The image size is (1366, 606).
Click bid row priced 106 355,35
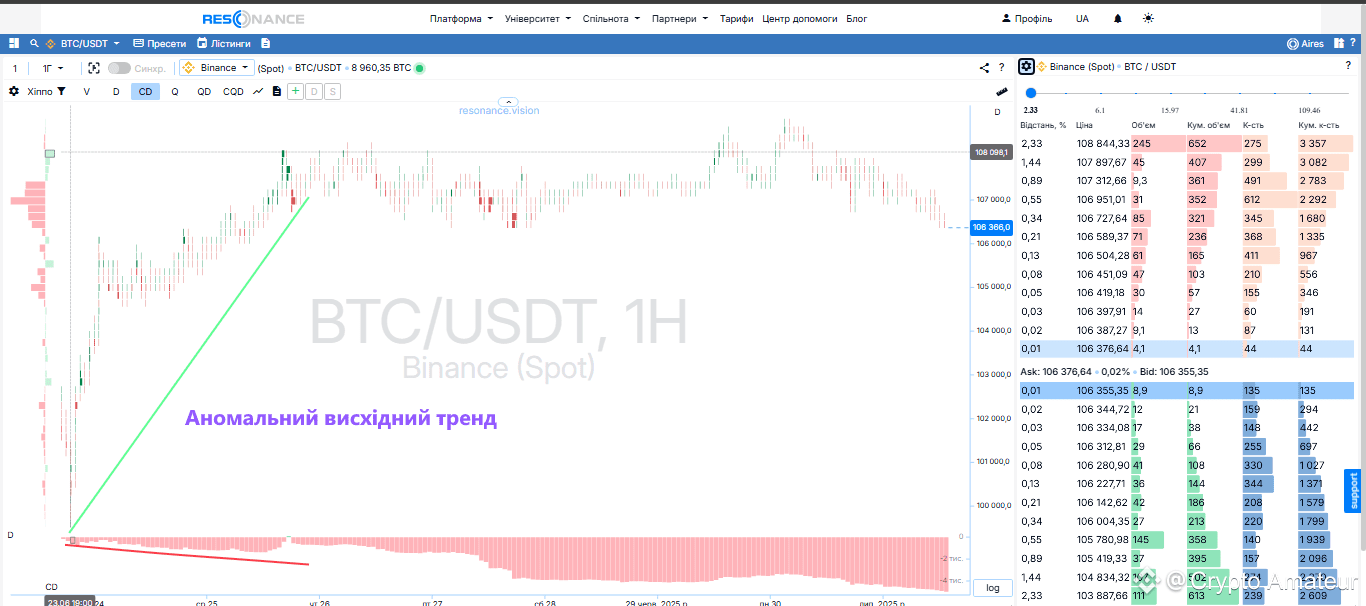click(x=1186, y=390)
